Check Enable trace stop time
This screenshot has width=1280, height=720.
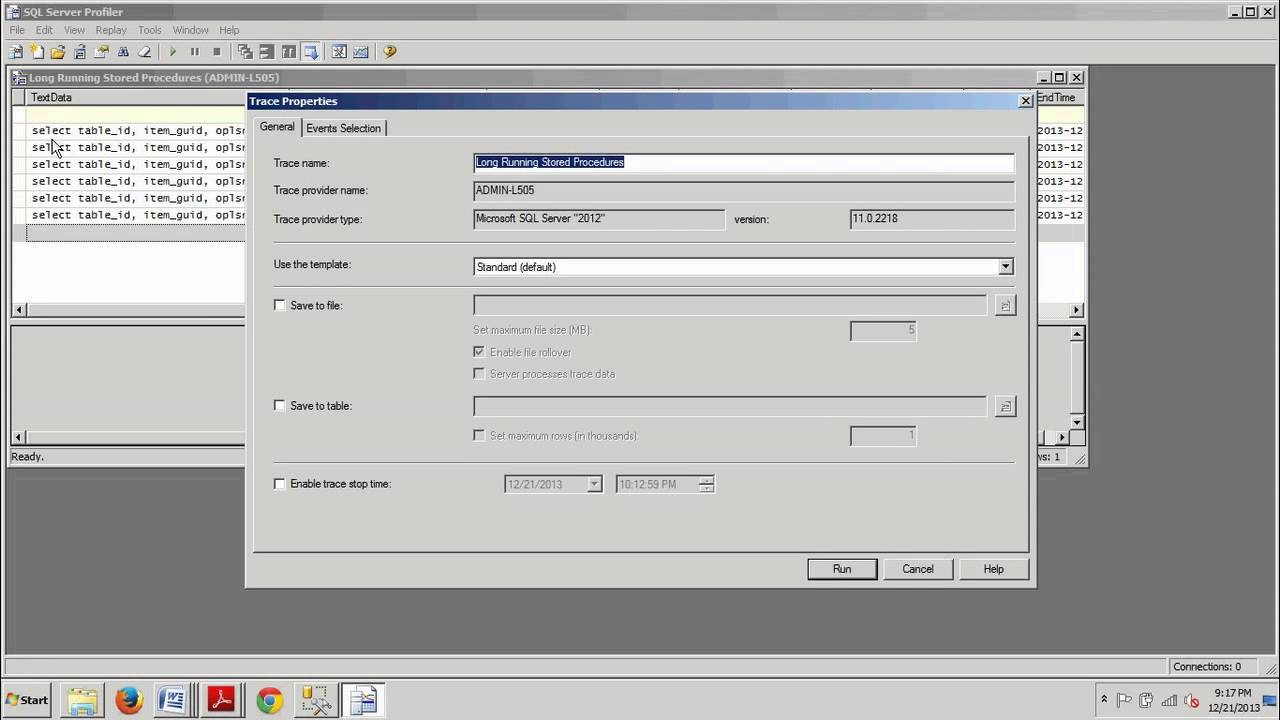[280, 484]
